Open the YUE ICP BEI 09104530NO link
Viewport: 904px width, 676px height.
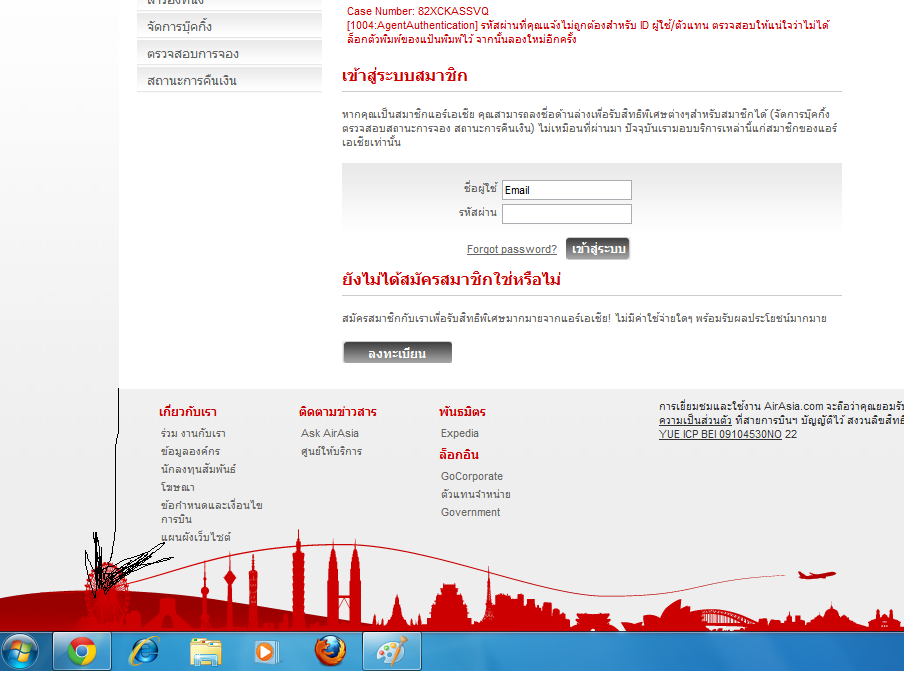[x=720, y=435]
